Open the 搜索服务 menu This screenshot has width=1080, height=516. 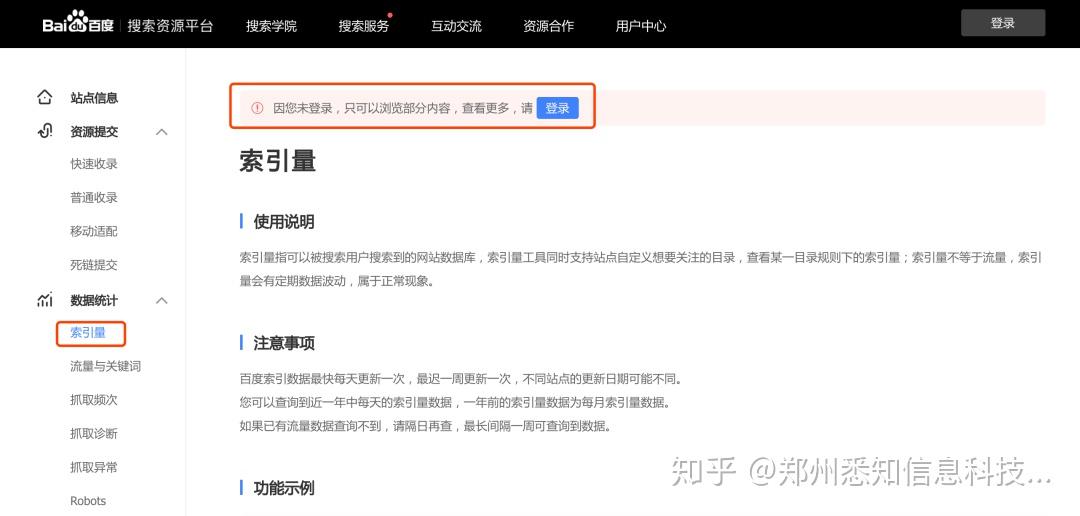[x=364, y=26]
